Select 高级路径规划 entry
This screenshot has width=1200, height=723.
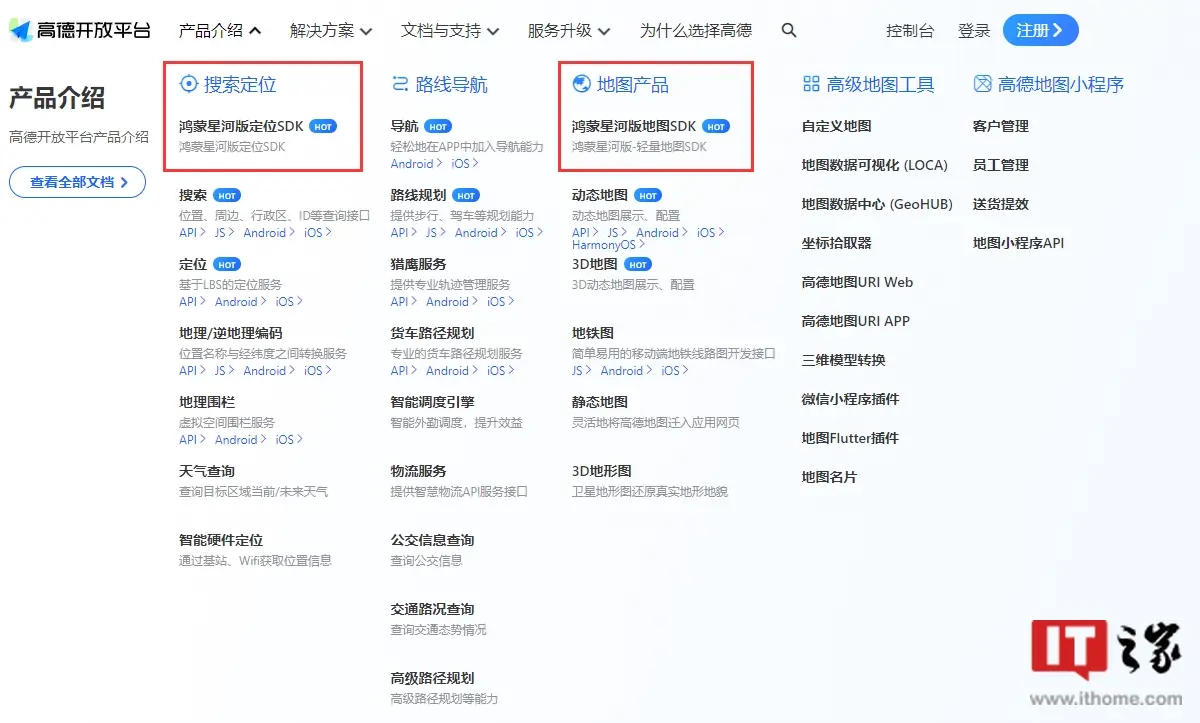click(432, 678)
